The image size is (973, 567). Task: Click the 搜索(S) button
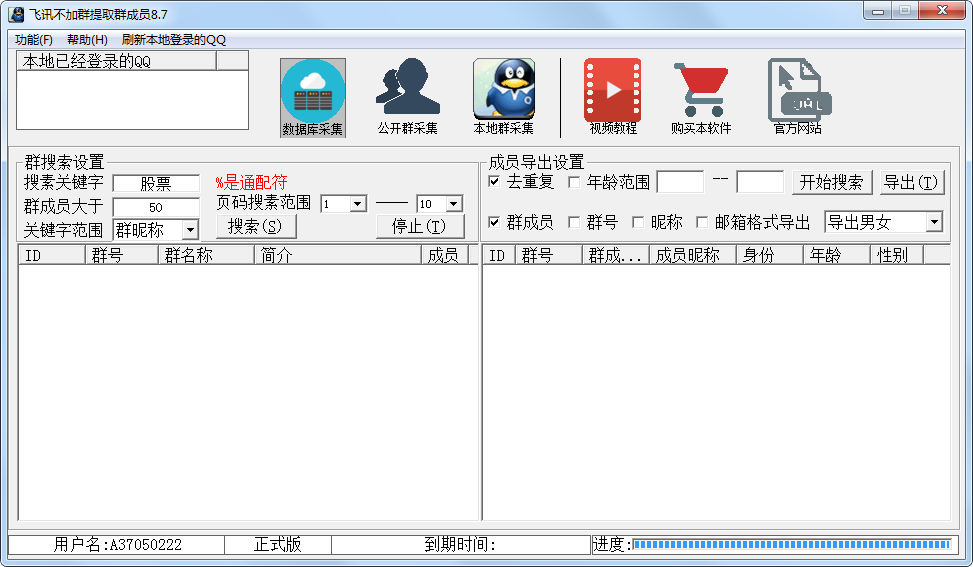[x=255, y=226]
